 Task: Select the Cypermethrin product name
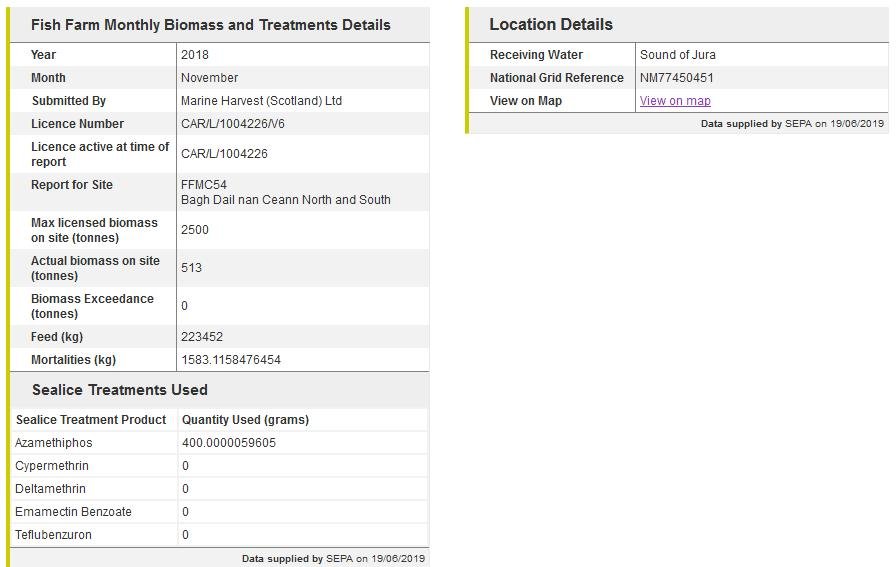[52, 466]
